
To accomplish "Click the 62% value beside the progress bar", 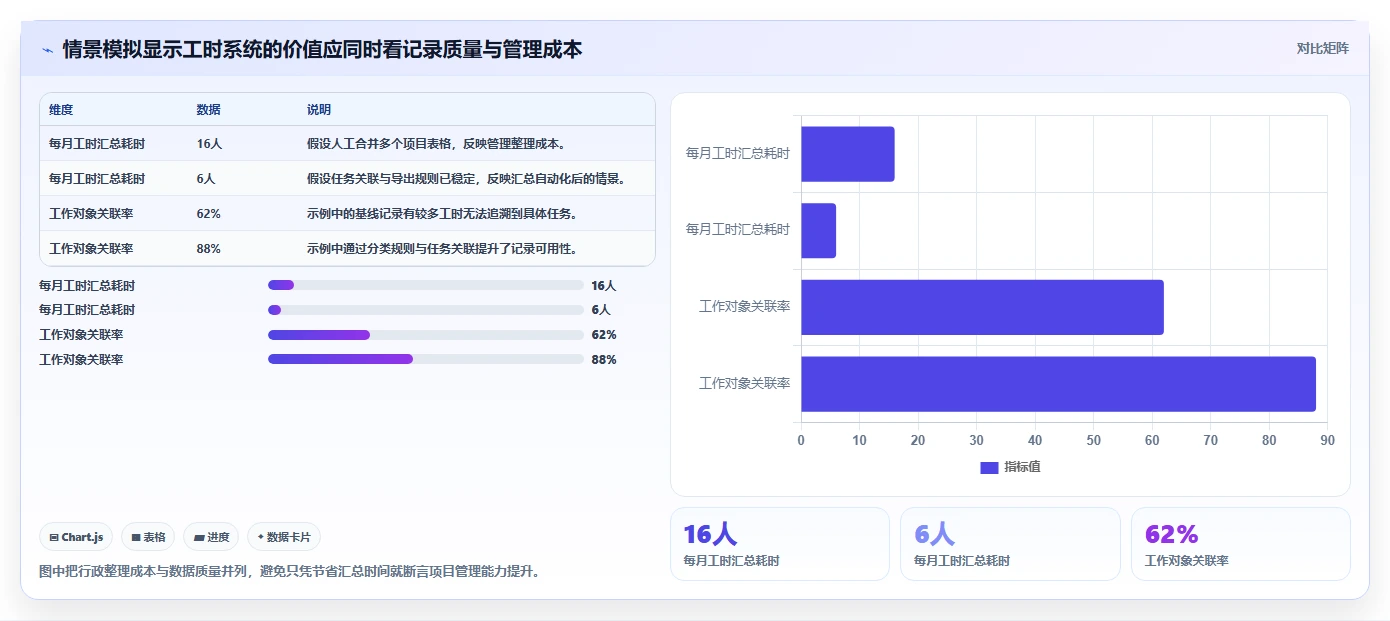I will point(604,335).
